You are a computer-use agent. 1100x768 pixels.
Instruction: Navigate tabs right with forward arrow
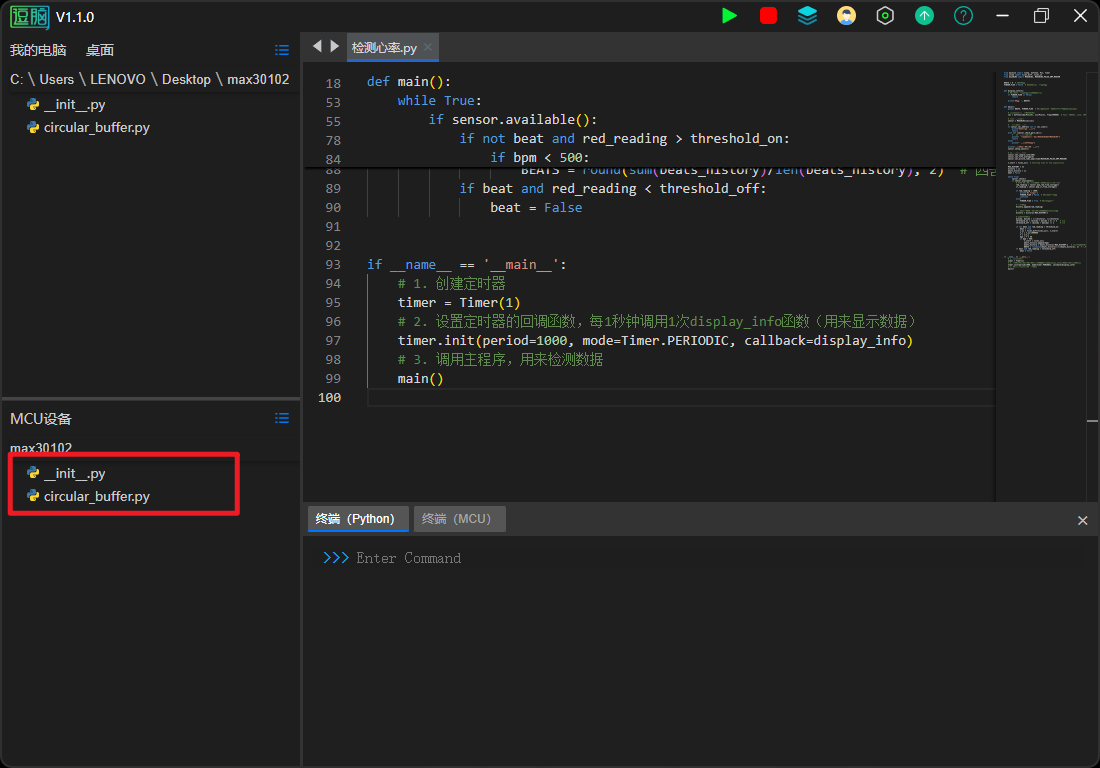335,46
